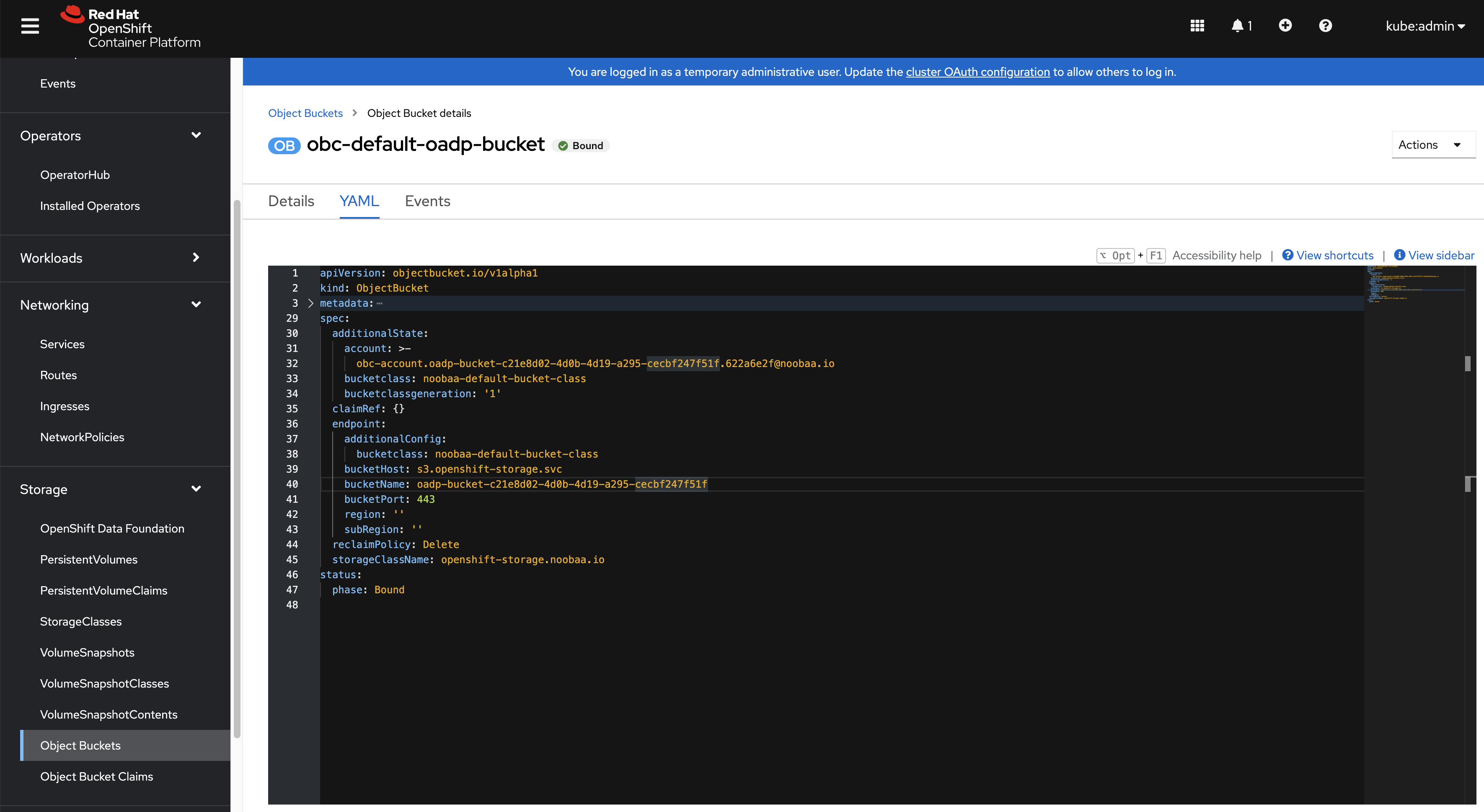Open the kube:admin user menu
Viewport: 1484px width, 812px height.
coord(1425,26)
